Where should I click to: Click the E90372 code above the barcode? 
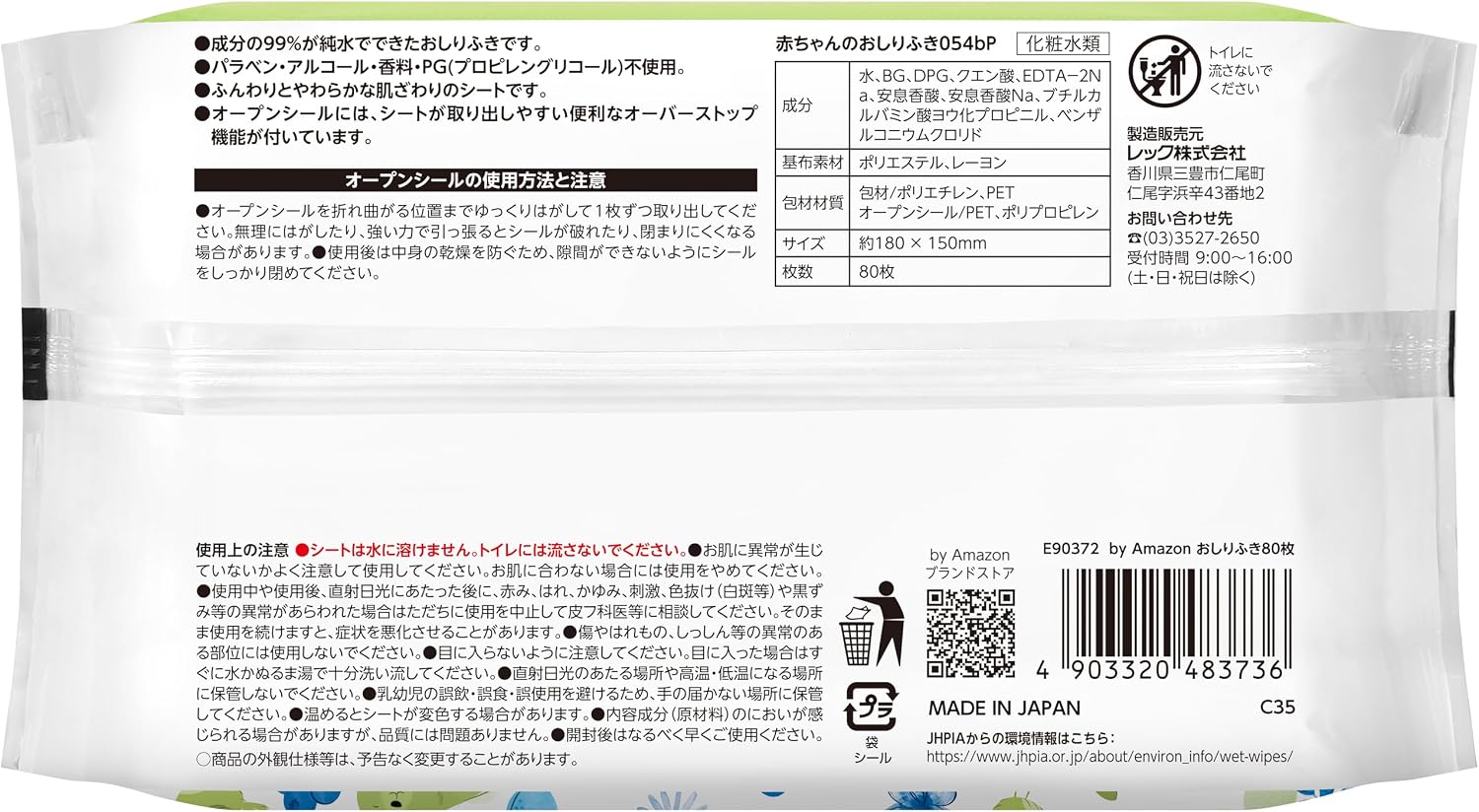pyautogui.click(x=1070, y=549)
